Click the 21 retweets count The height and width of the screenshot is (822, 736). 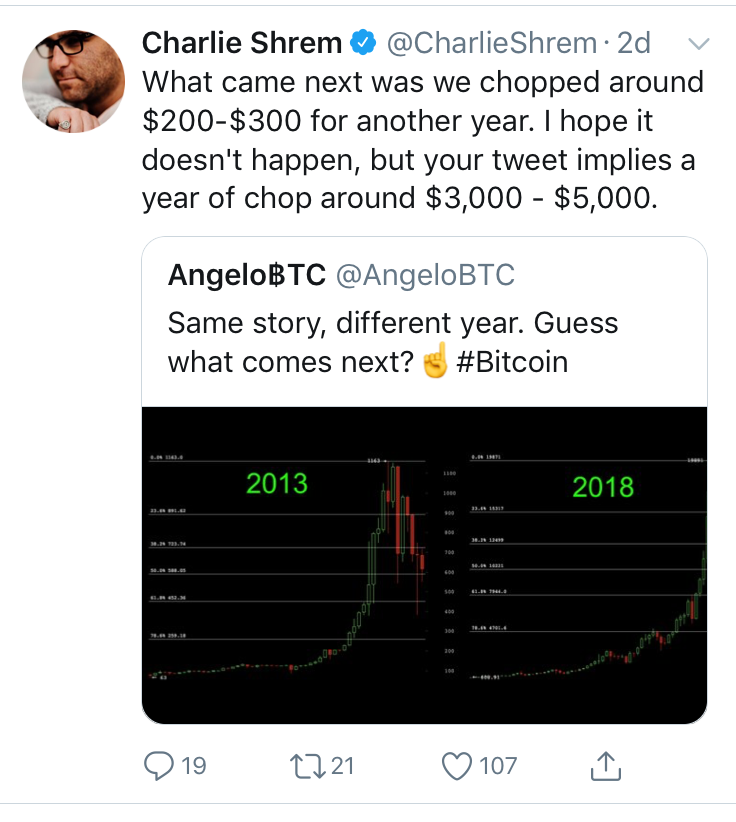pos(343,766)
